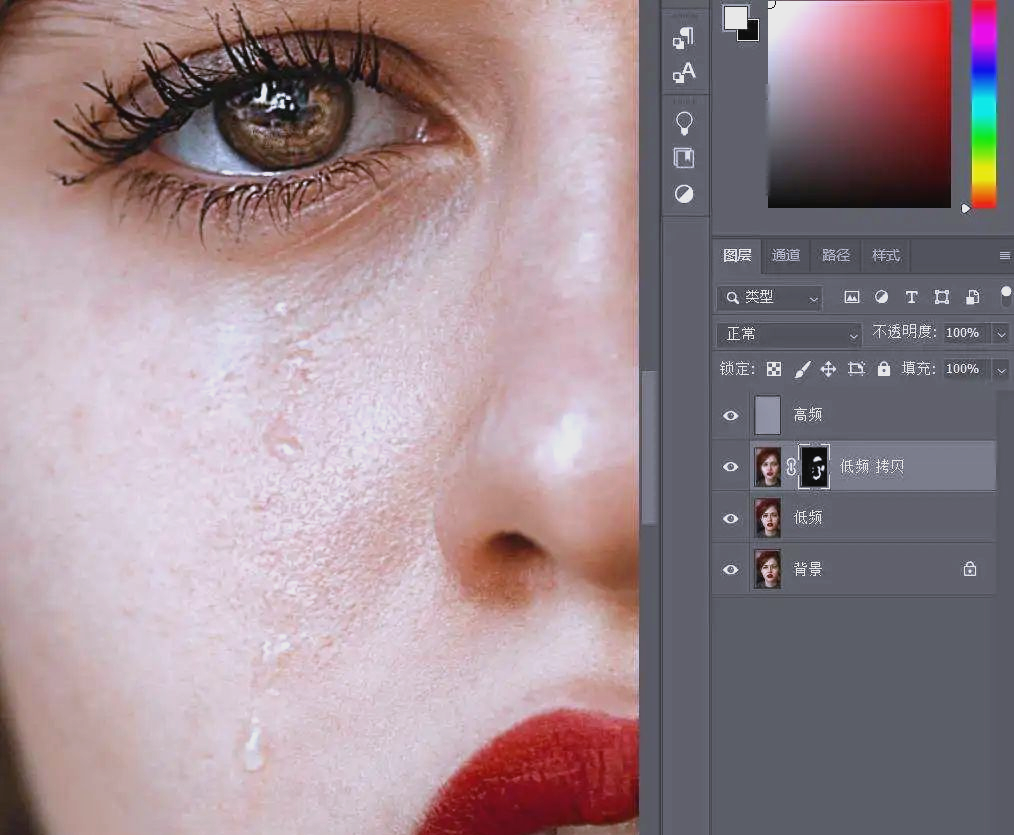
Task: Open the 类型 layer filter dropdown
Action: 771,297
